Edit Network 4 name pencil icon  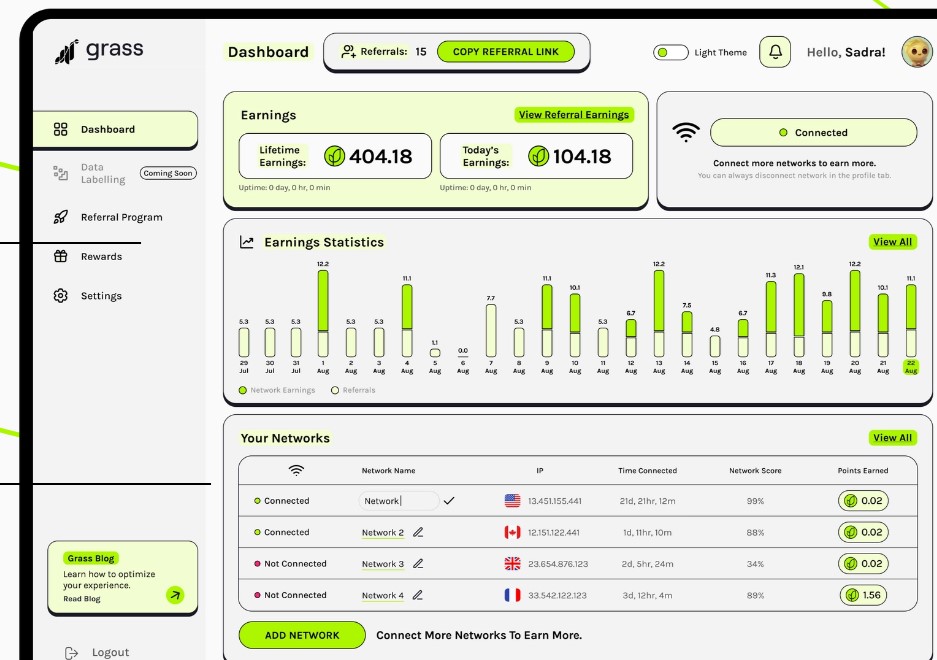pyautogui.click(x=418, y=595)
